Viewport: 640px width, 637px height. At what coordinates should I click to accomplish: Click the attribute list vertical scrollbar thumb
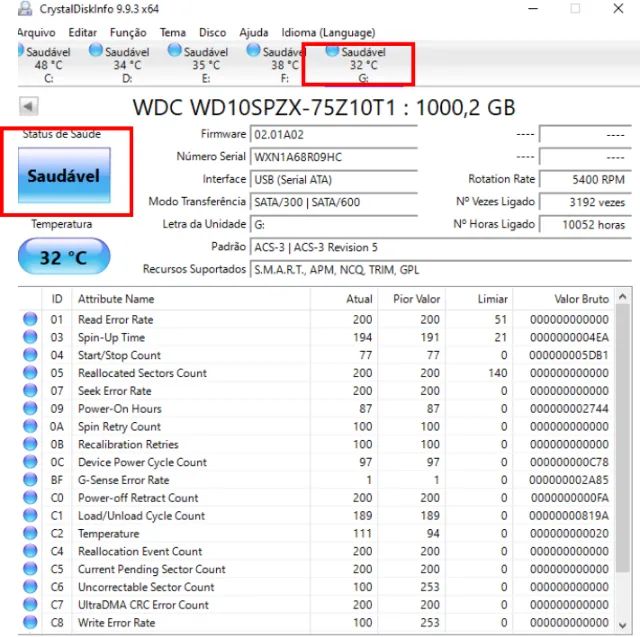click(x=622, y=438)
